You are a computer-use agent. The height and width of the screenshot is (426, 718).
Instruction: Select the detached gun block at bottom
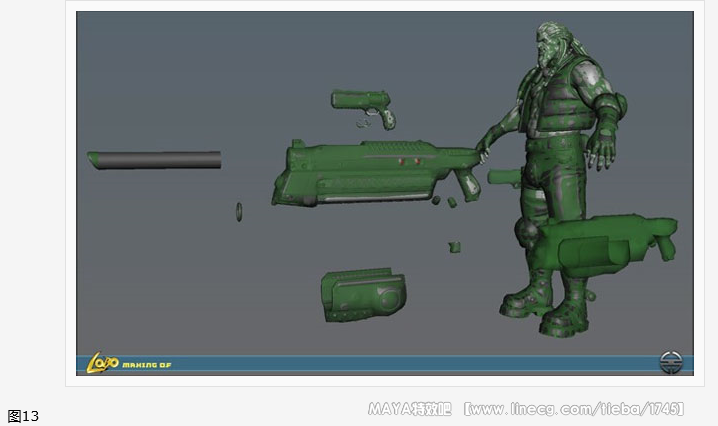[x=363, y=293]
